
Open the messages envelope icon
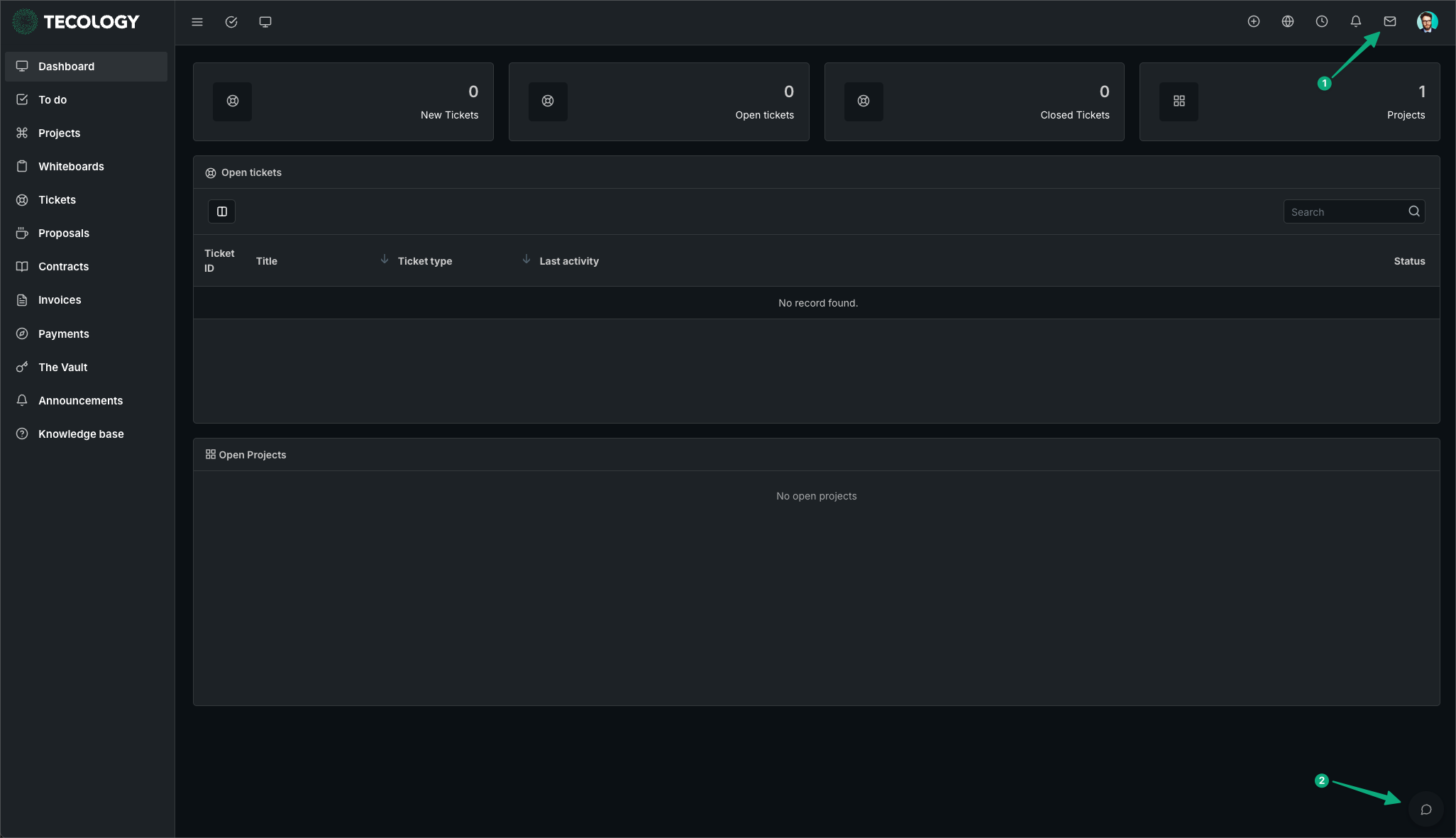[1390, 22]
